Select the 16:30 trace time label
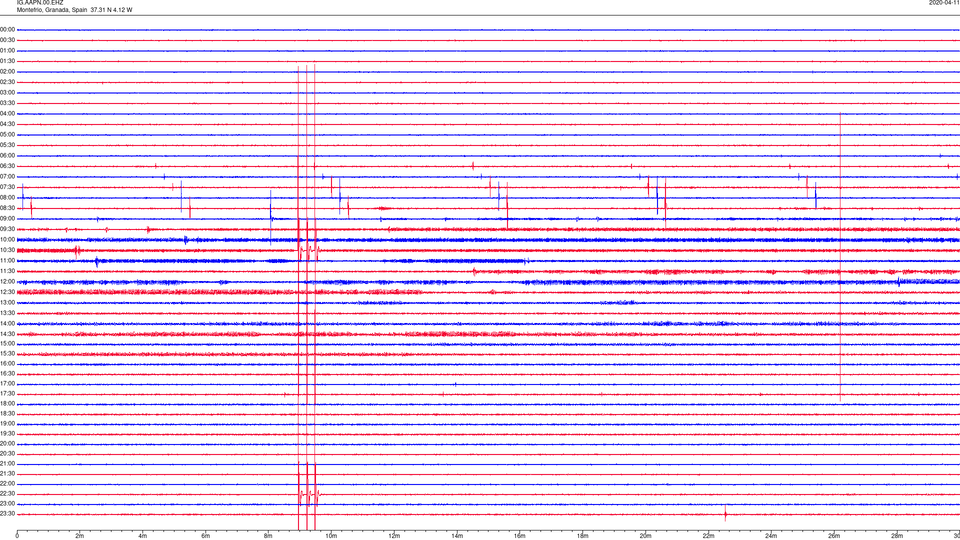The width and height of the screenshot is (960, 540). click(7, 373)
